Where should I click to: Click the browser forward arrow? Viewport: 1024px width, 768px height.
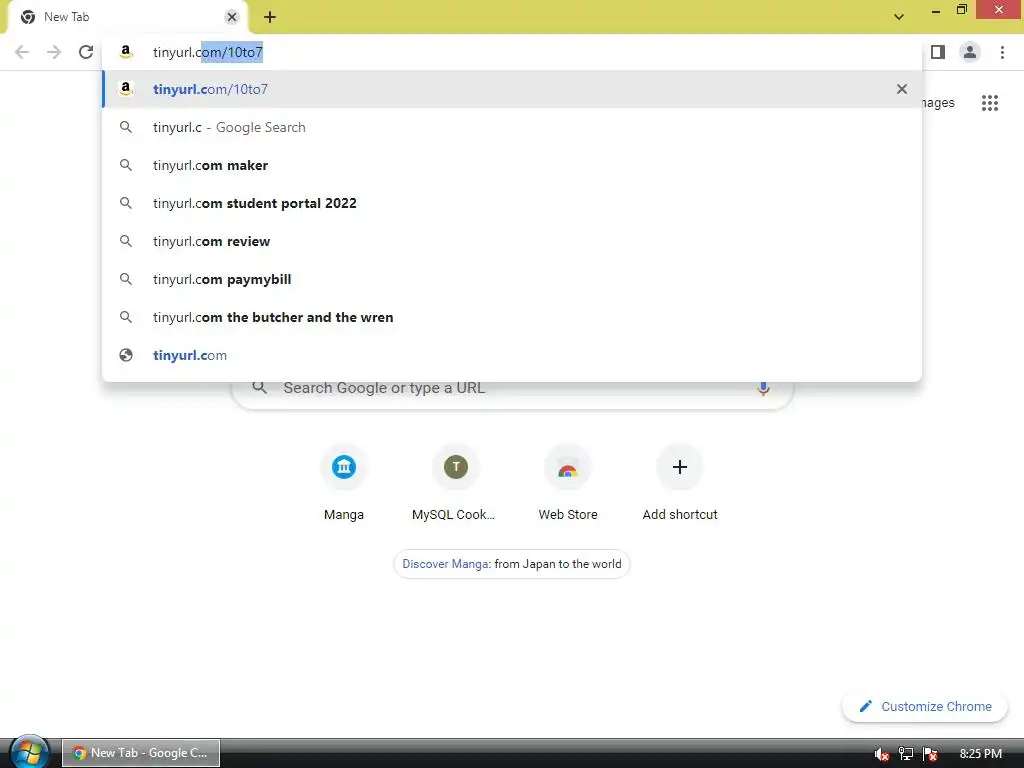coord(54,52)
